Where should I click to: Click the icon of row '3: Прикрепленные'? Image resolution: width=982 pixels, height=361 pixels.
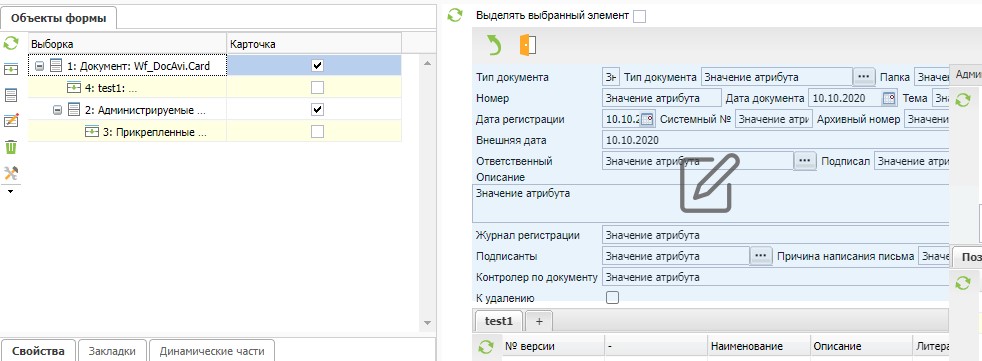91,132
